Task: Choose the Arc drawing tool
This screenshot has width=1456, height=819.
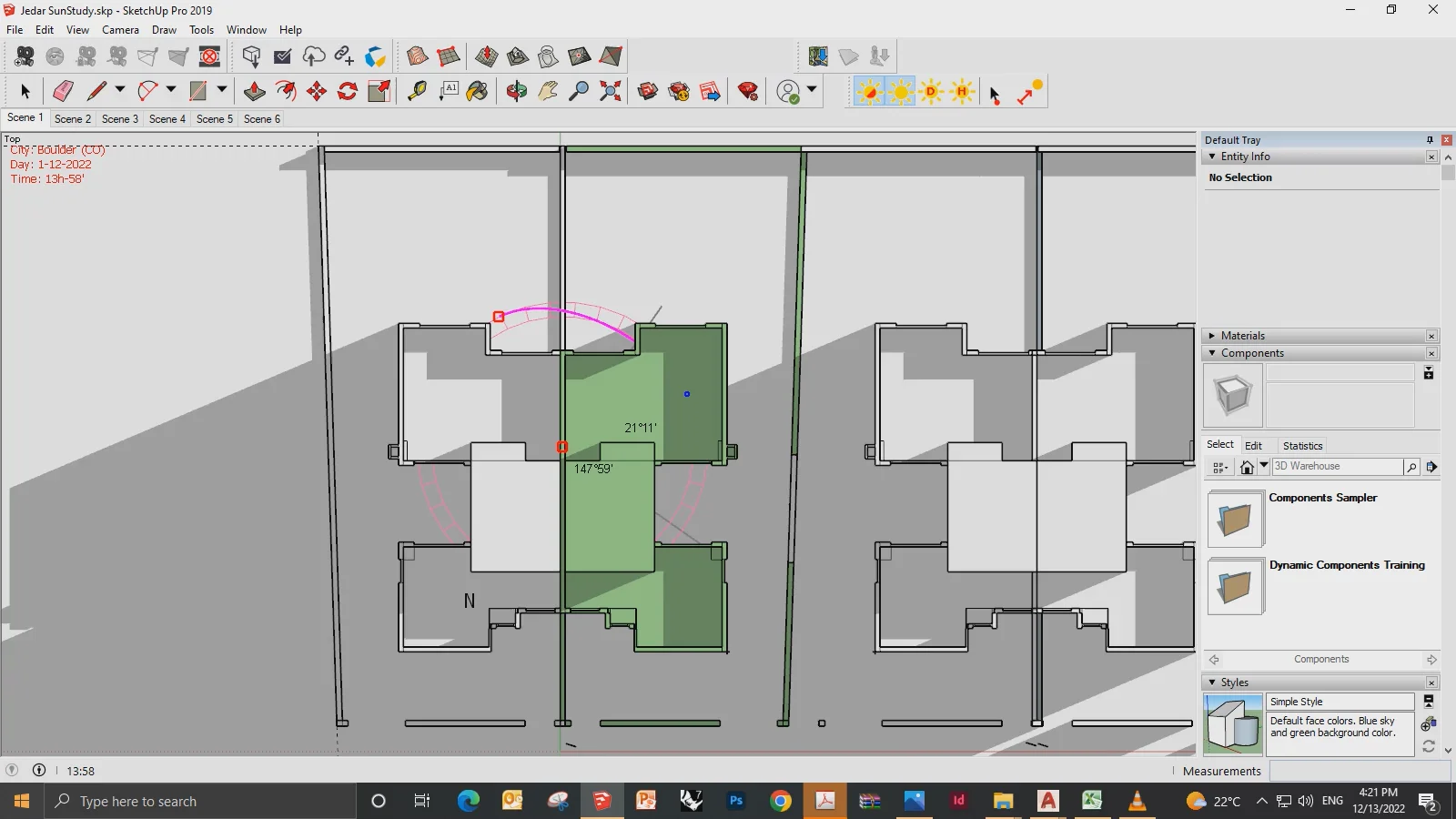Action: point(147,91)
